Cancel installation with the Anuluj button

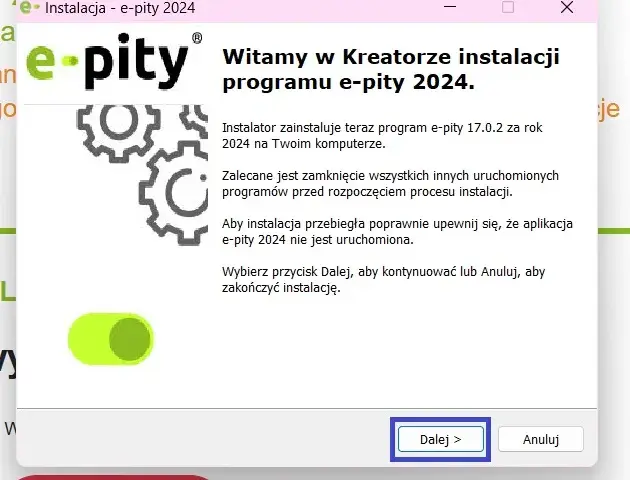pos(540,439)
